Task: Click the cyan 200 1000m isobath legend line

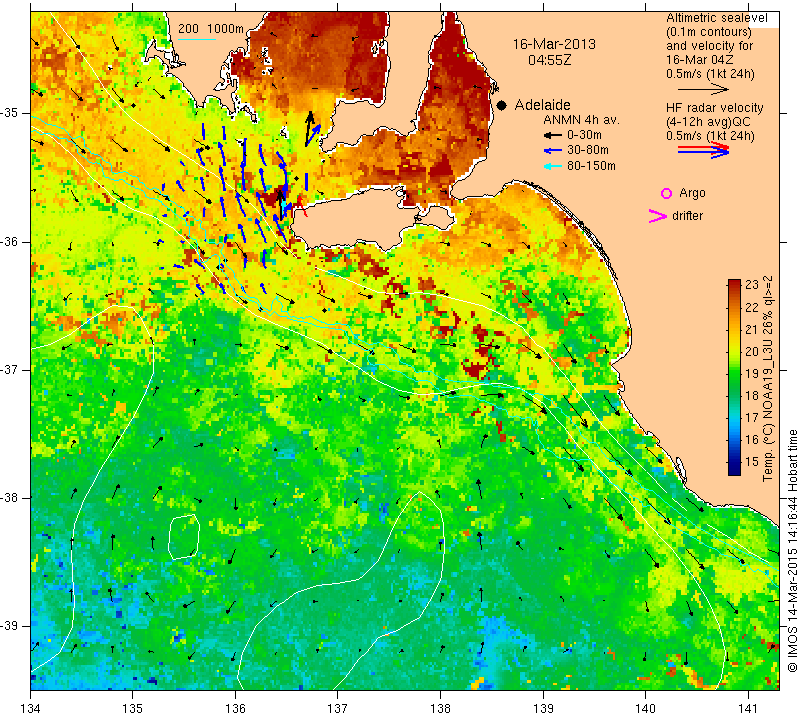Action: 196,39
